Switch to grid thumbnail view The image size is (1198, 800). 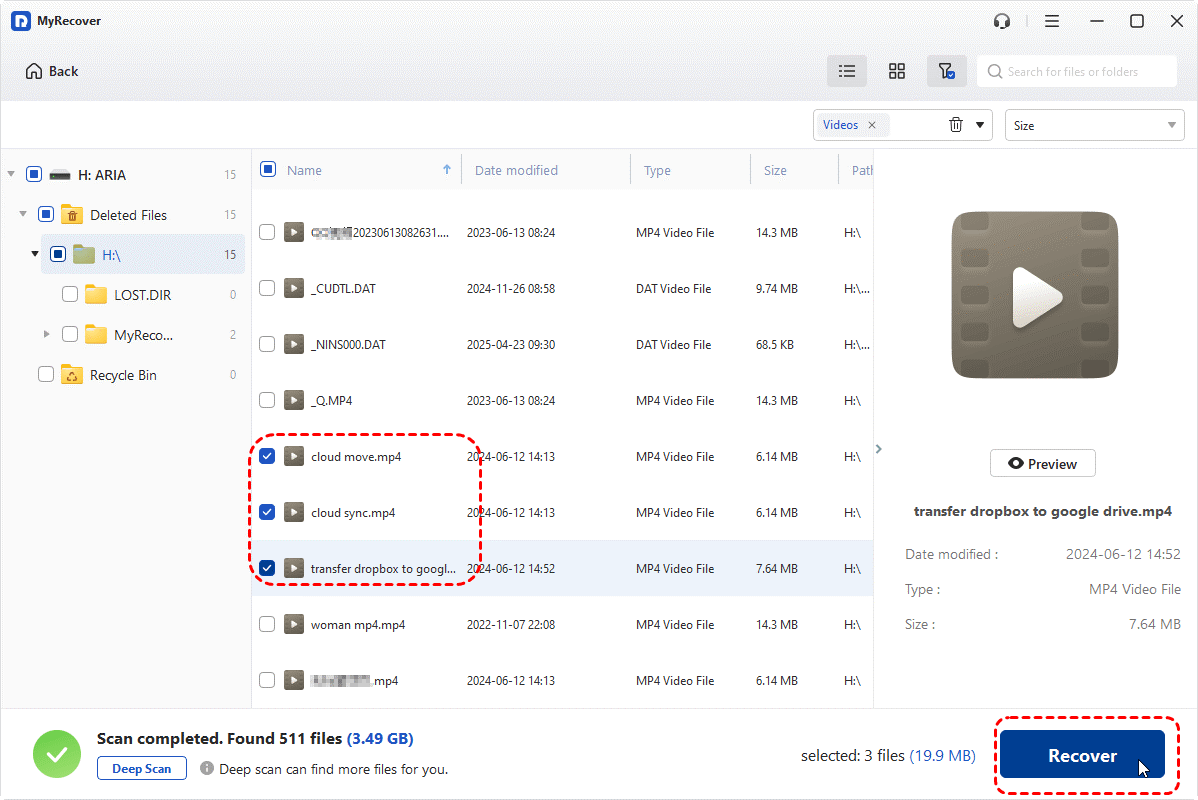pyautogui.click(x=897, y=71)
